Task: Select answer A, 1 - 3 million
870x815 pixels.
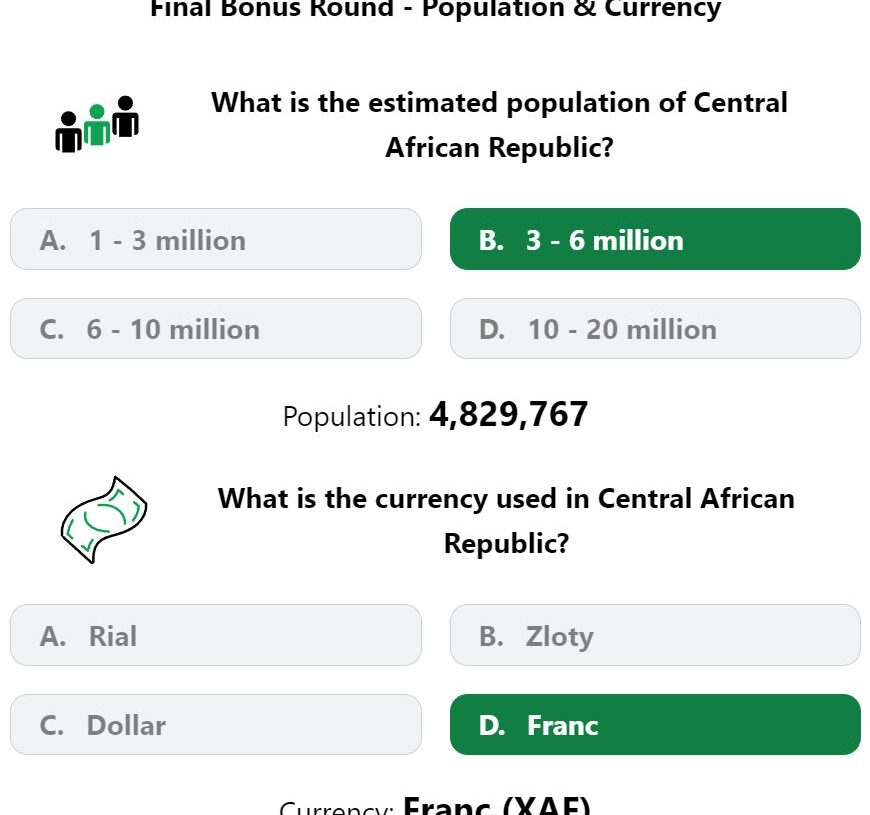Action: point(216,240)
